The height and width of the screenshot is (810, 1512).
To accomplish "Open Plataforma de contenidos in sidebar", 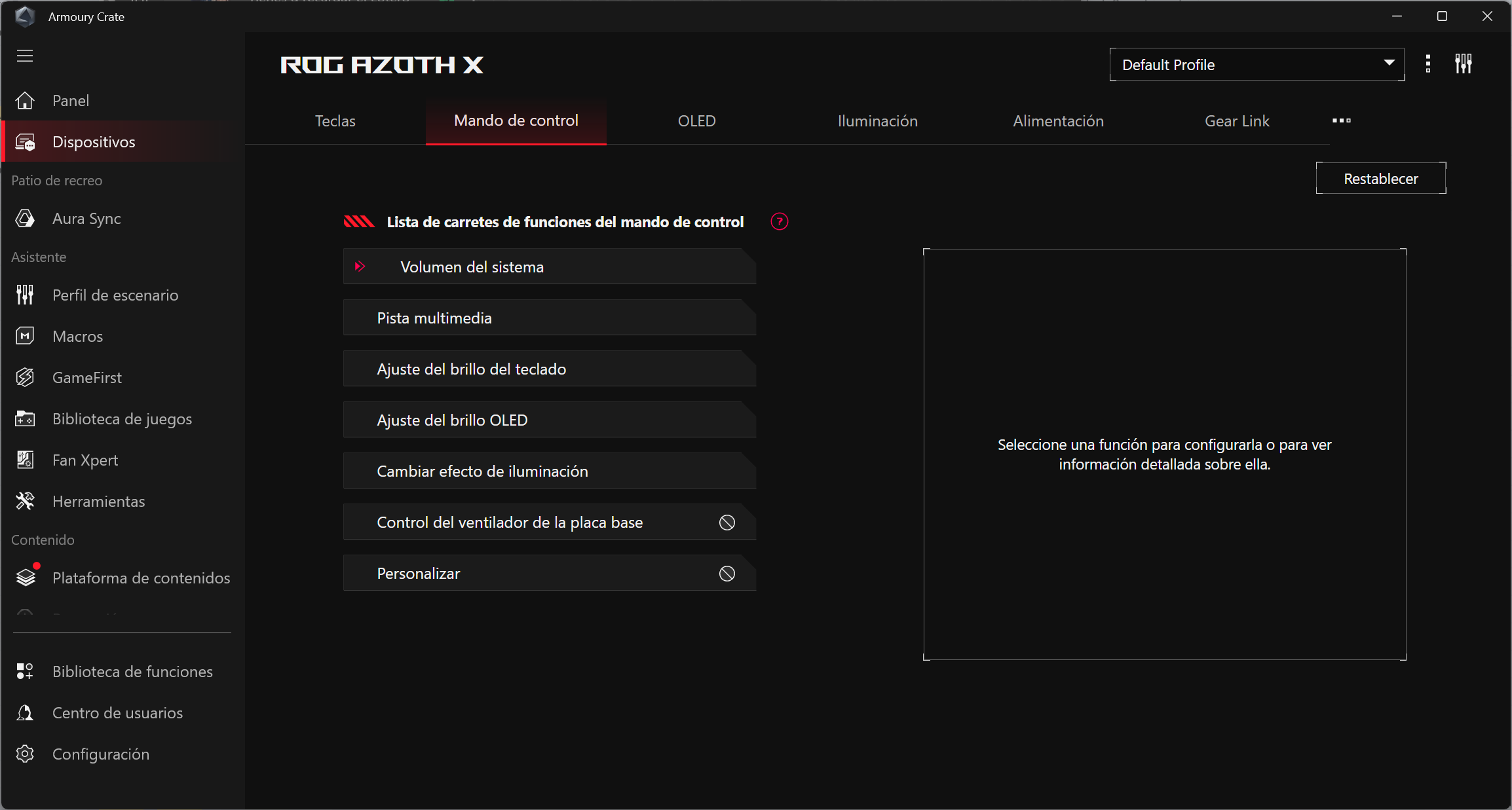I will 123,577.
